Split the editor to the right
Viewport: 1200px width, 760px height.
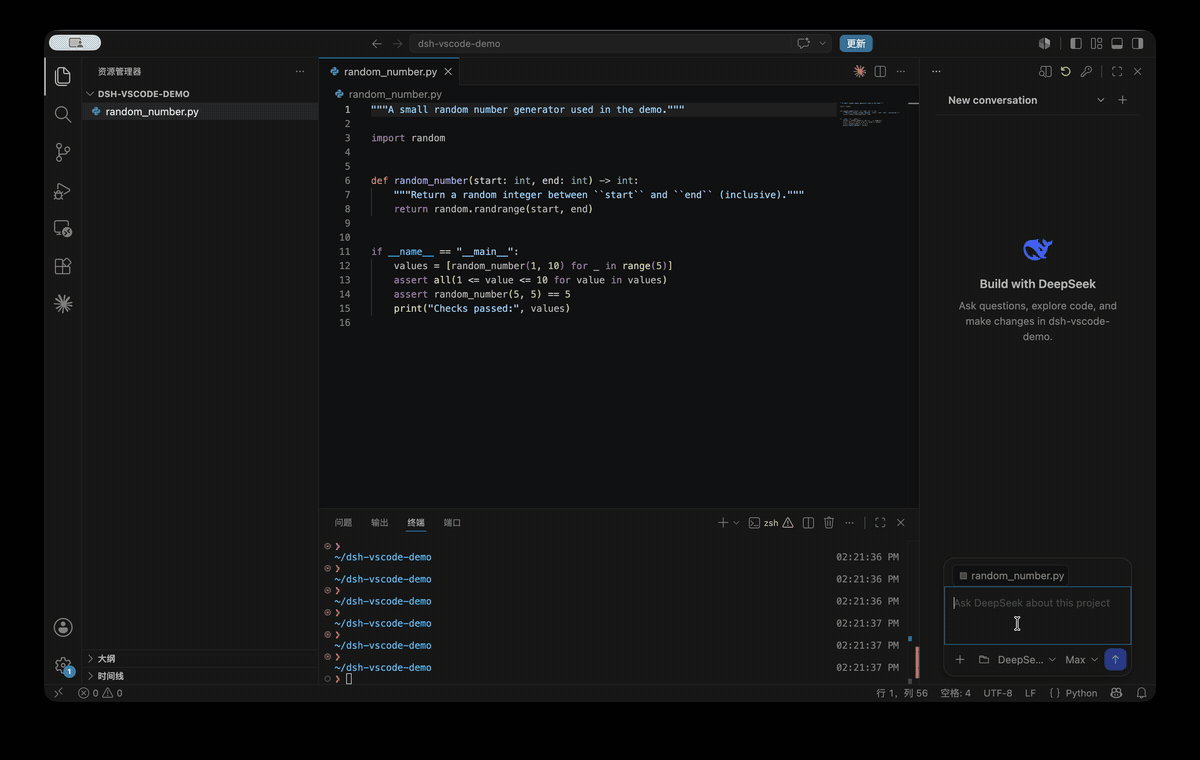[x=880, y=72]
